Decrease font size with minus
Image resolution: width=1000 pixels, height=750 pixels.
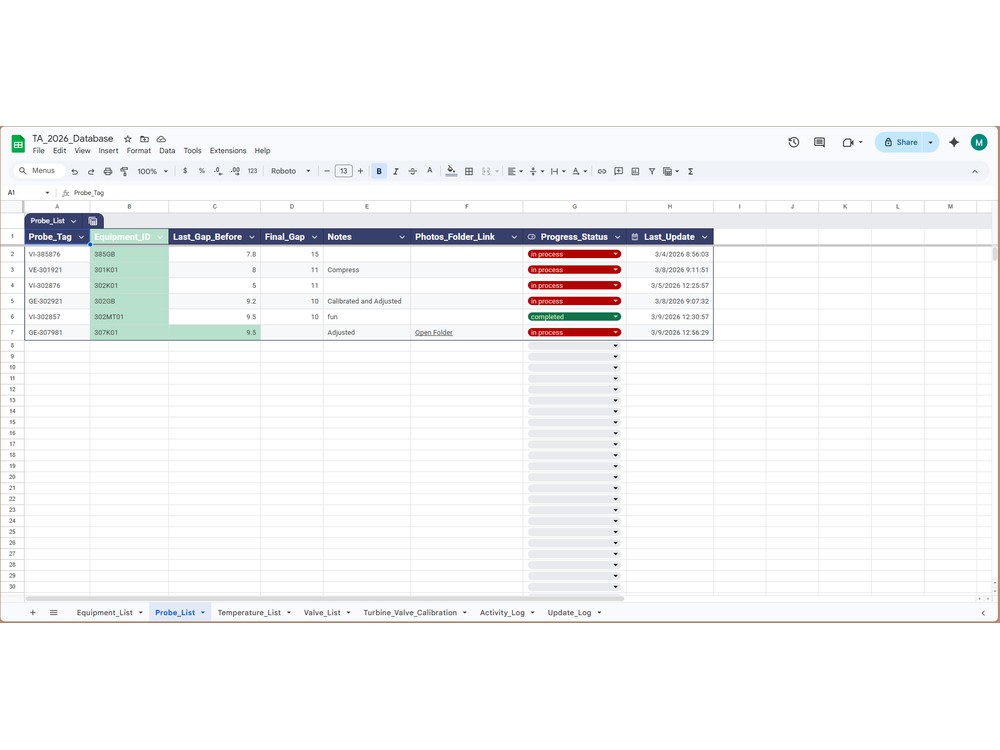(x=327, y=171)
